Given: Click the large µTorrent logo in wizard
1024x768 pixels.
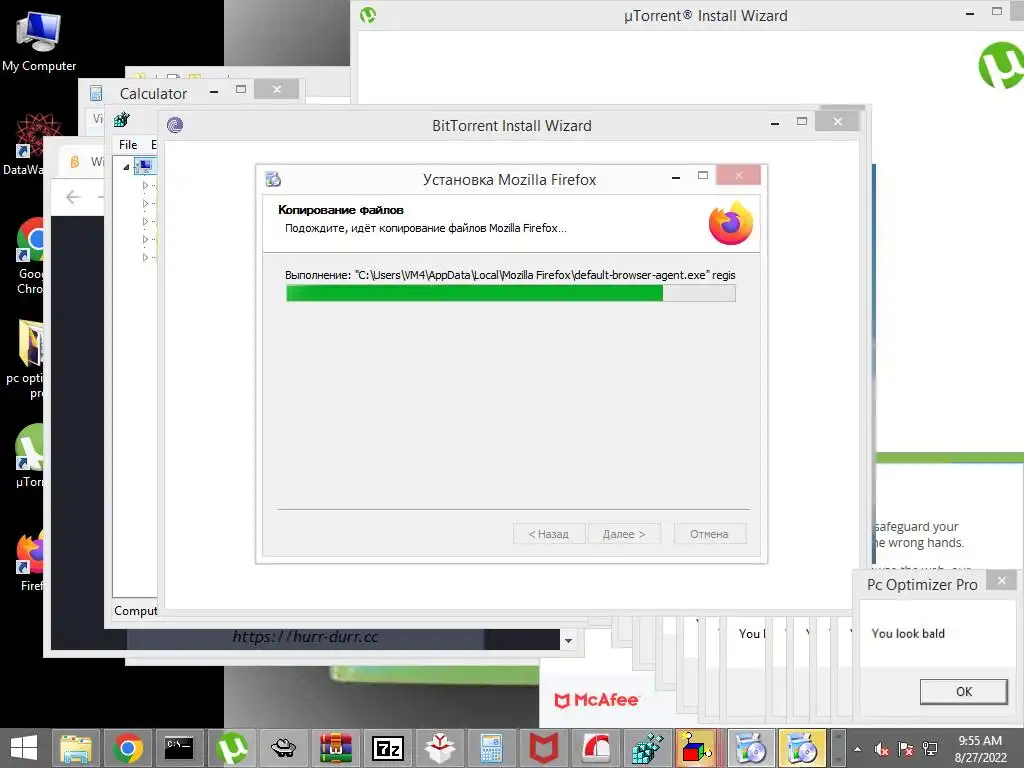Looking at the screenshot, I should pyautogui.click(x=1001, y=65).
